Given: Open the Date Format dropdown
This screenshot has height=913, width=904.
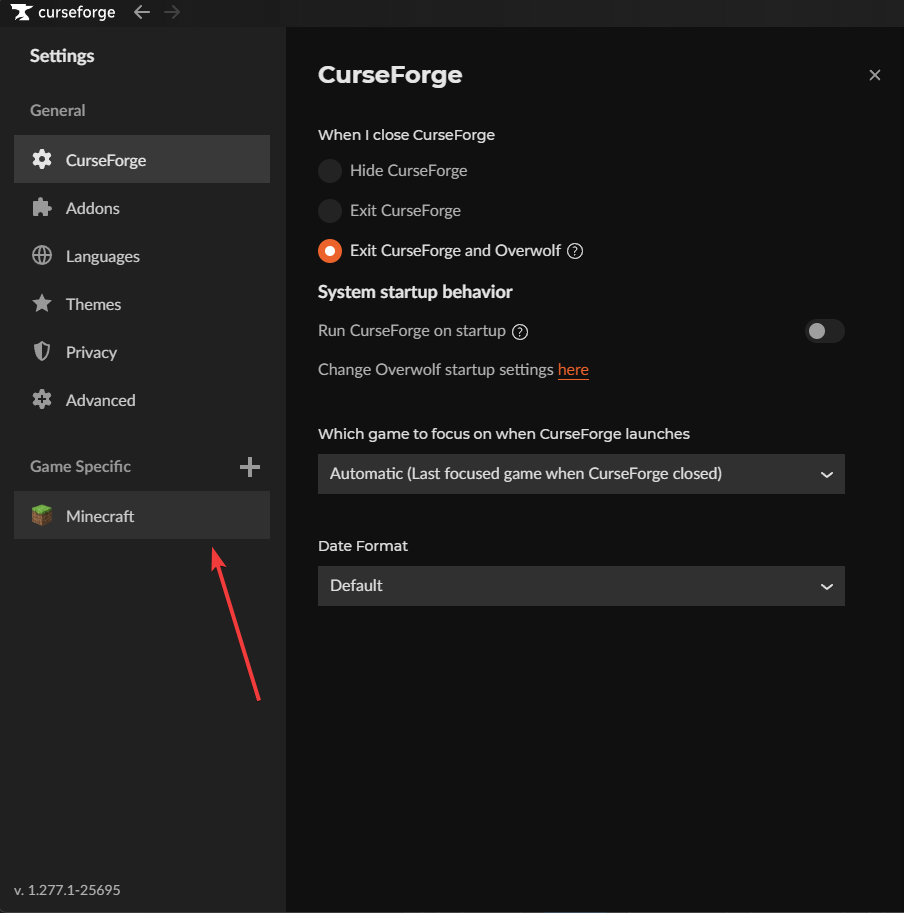Looking at the screenshot, I should pos(581,586).
